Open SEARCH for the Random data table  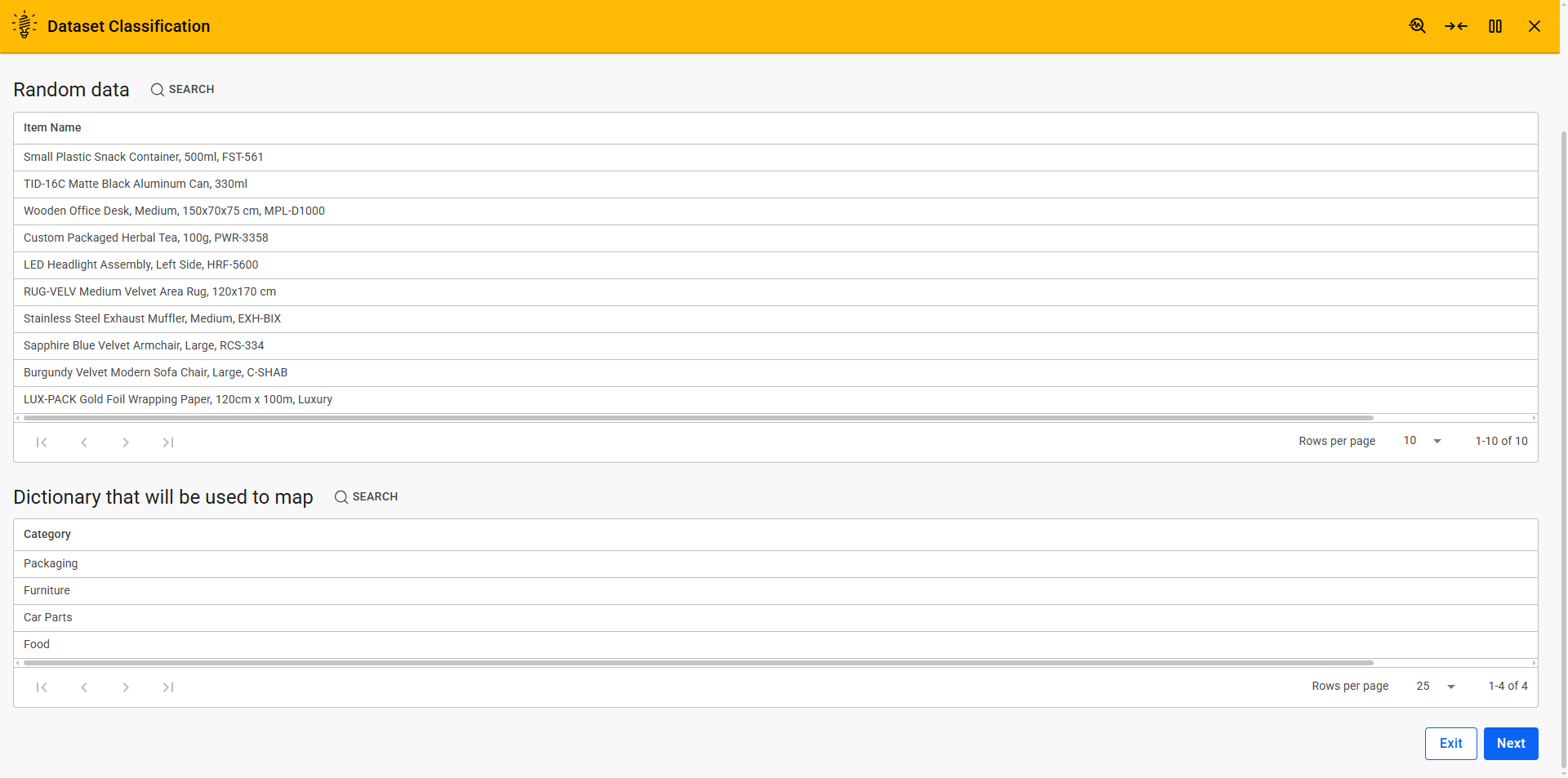tap(182, 89)
